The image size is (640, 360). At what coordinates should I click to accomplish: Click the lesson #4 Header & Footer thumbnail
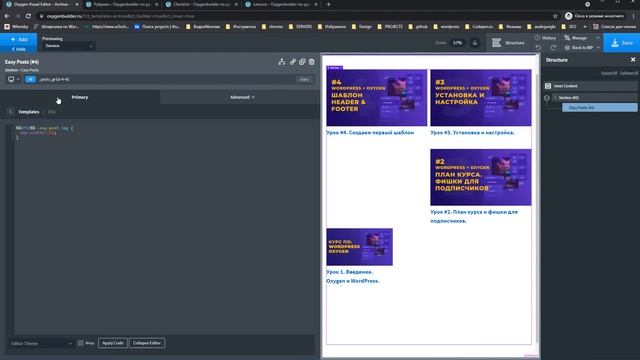tap(376, 98)
